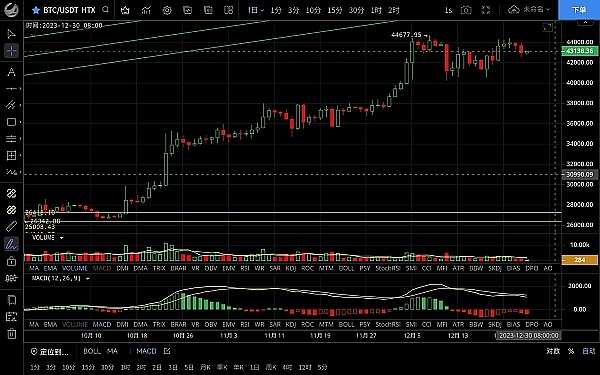
Task: Select the rectangle shape tool
Action: pyautogui.click(x=11, y=122)
